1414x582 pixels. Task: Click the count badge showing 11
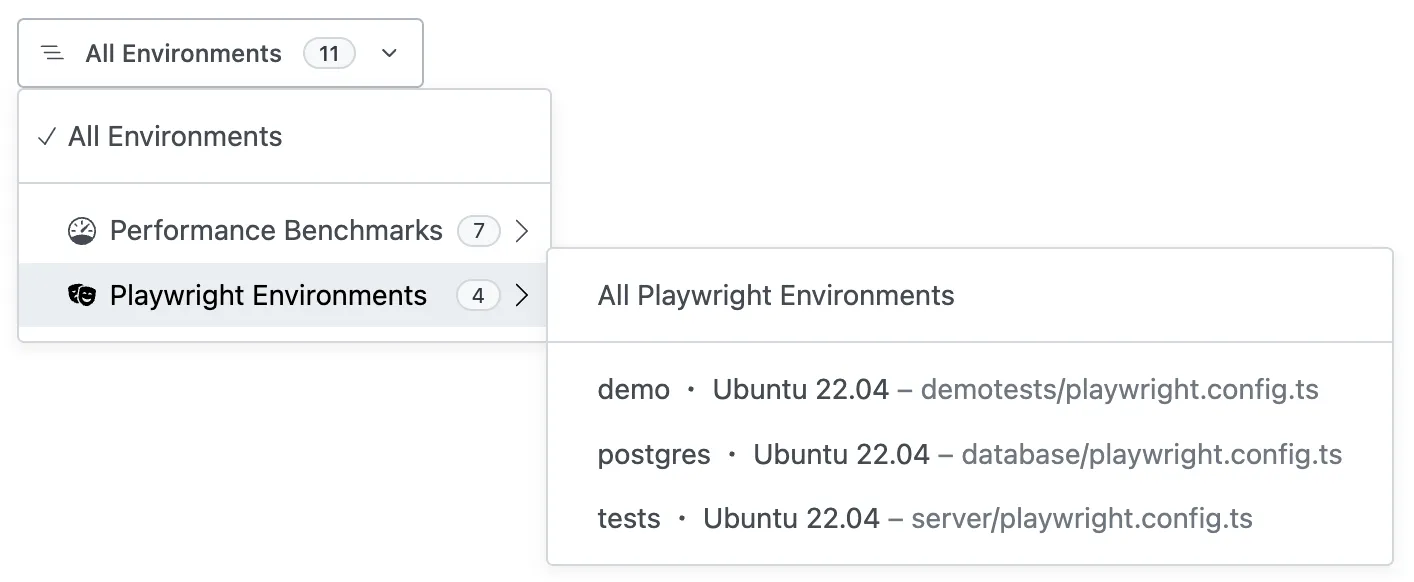[x=329, y=53]
